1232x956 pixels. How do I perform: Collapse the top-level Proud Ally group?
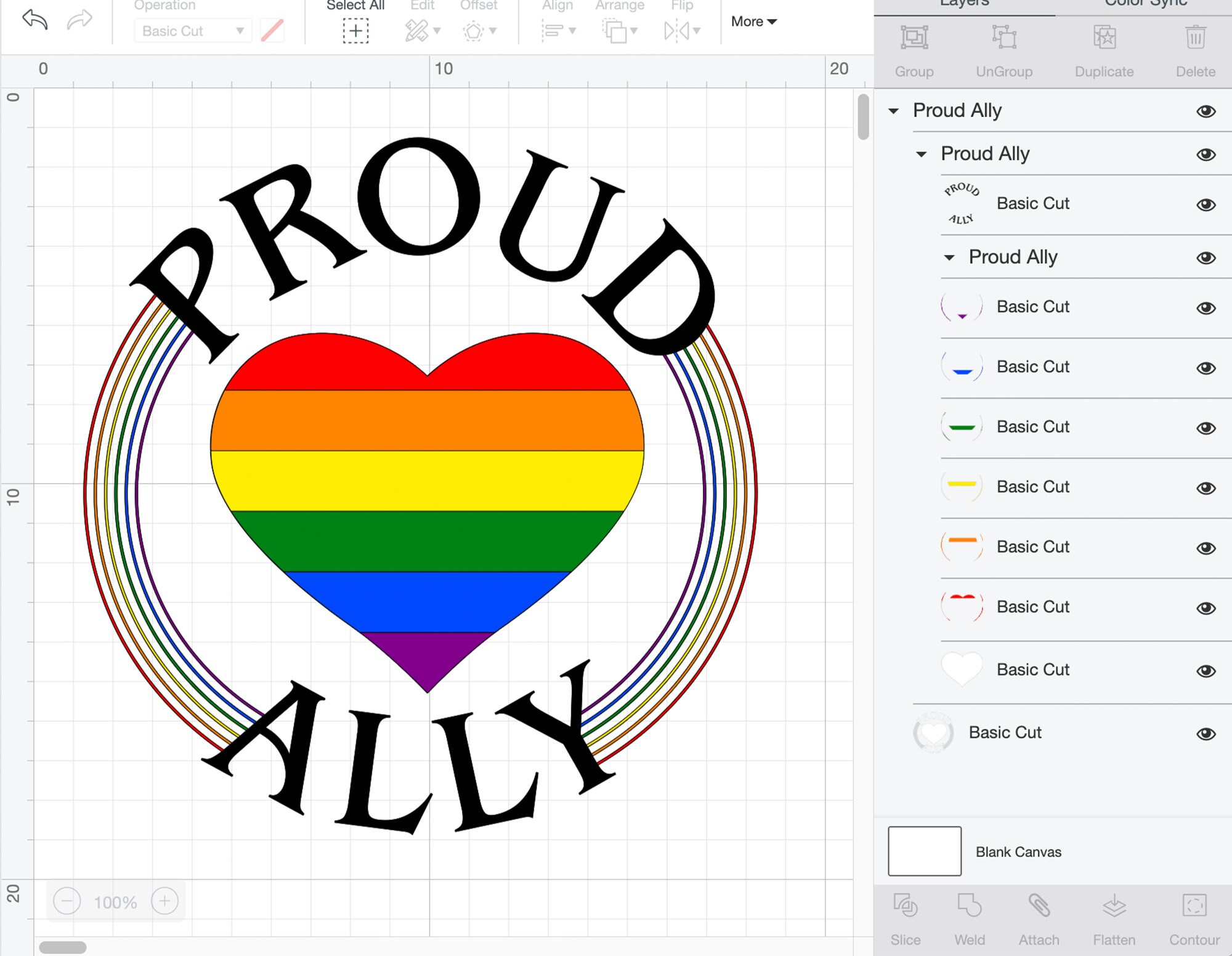(x=893, y=111)
